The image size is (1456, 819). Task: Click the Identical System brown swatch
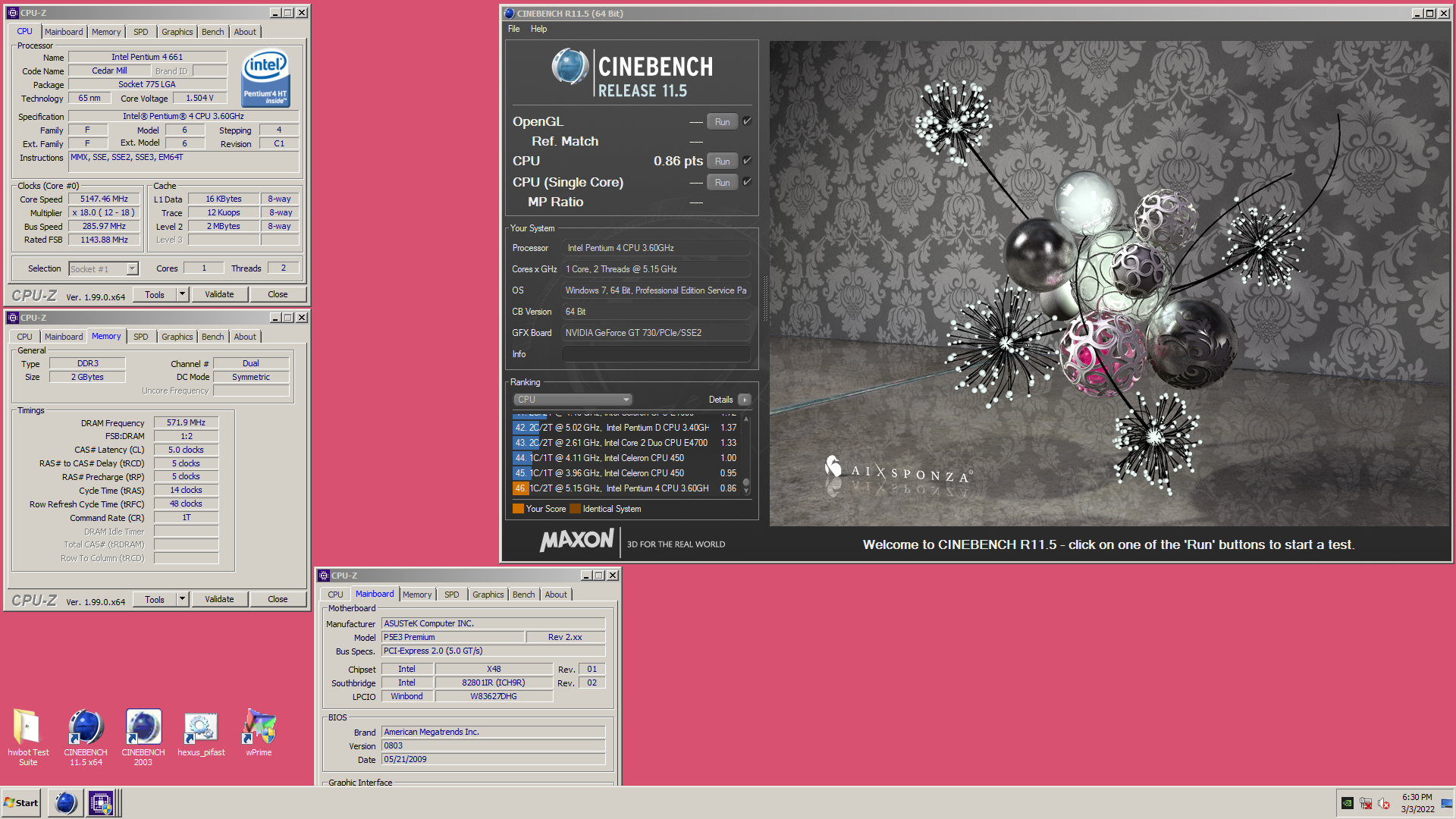[x=575, y=509]
